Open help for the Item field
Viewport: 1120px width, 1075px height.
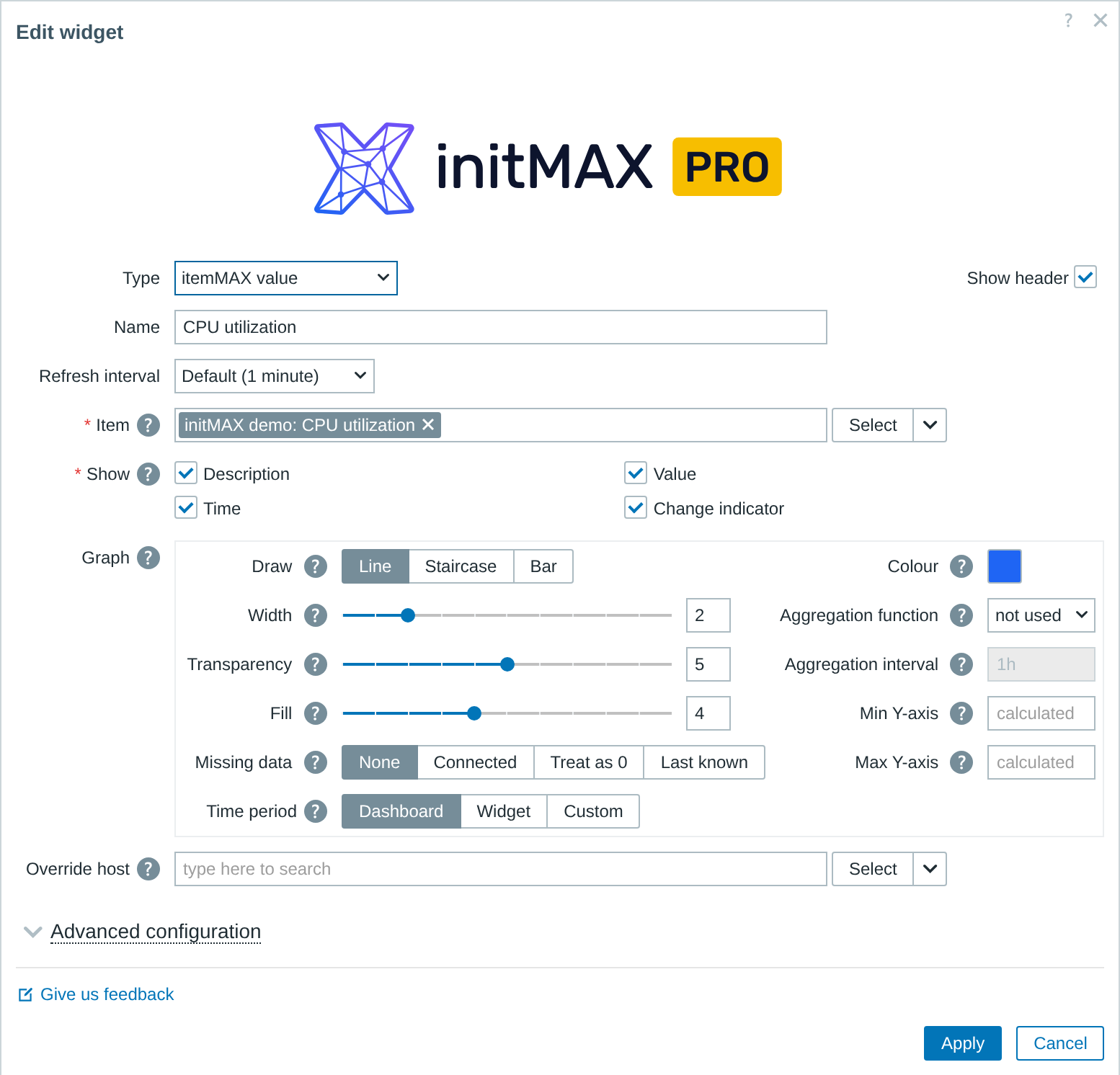click(148, 425)
